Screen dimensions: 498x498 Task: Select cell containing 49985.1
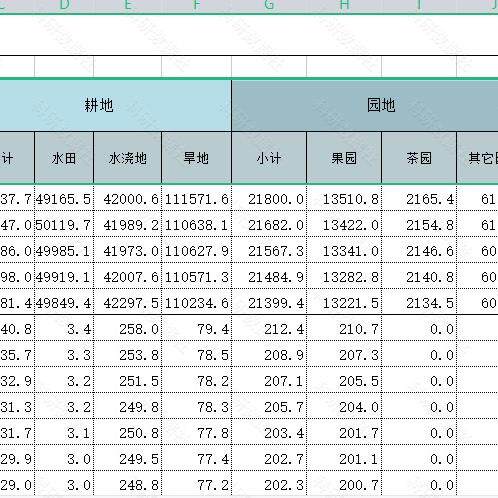(x=64, y=250)
